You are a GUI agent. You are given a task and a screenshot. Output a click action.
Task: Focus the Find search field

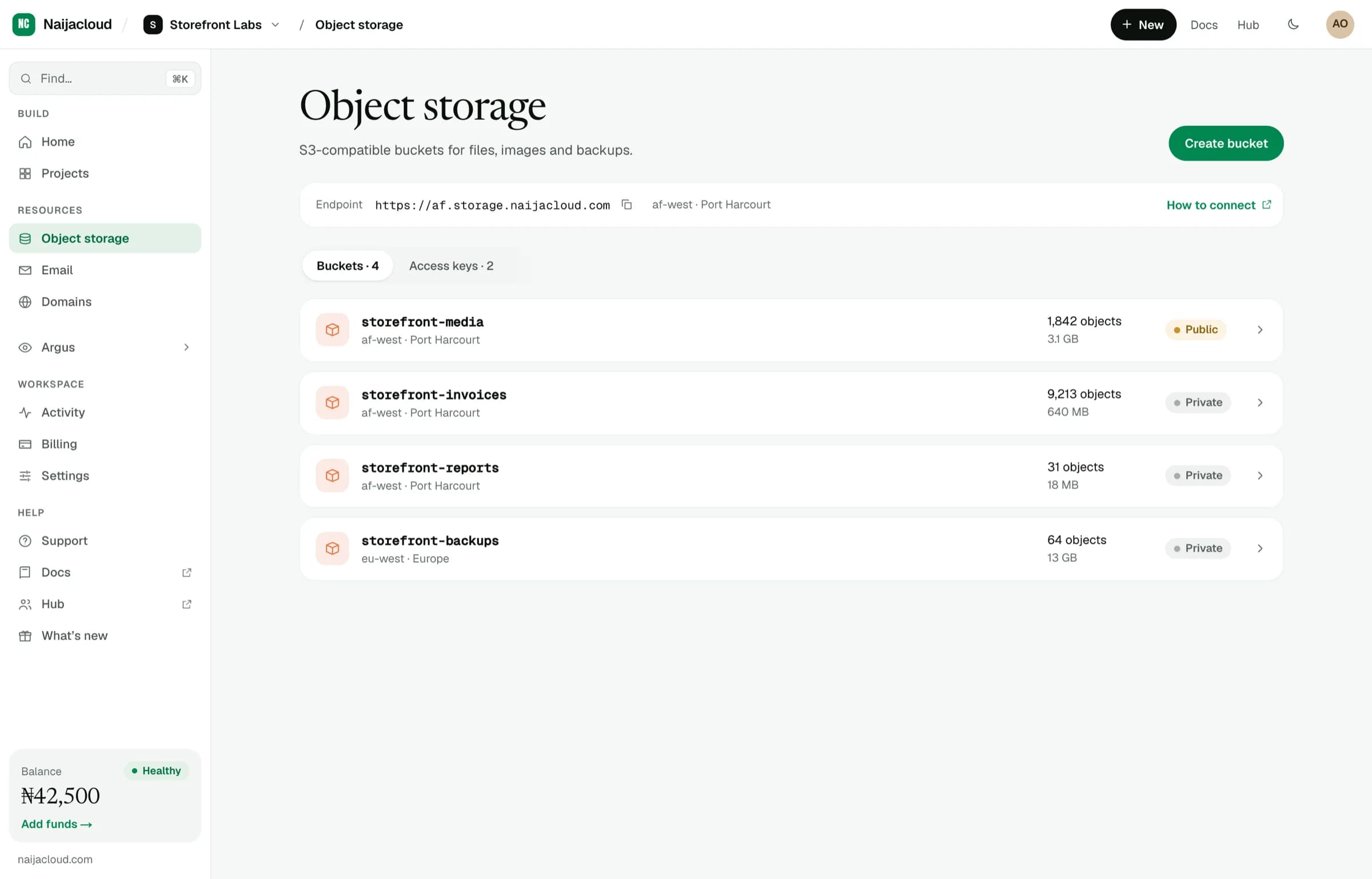coord(105,78)
